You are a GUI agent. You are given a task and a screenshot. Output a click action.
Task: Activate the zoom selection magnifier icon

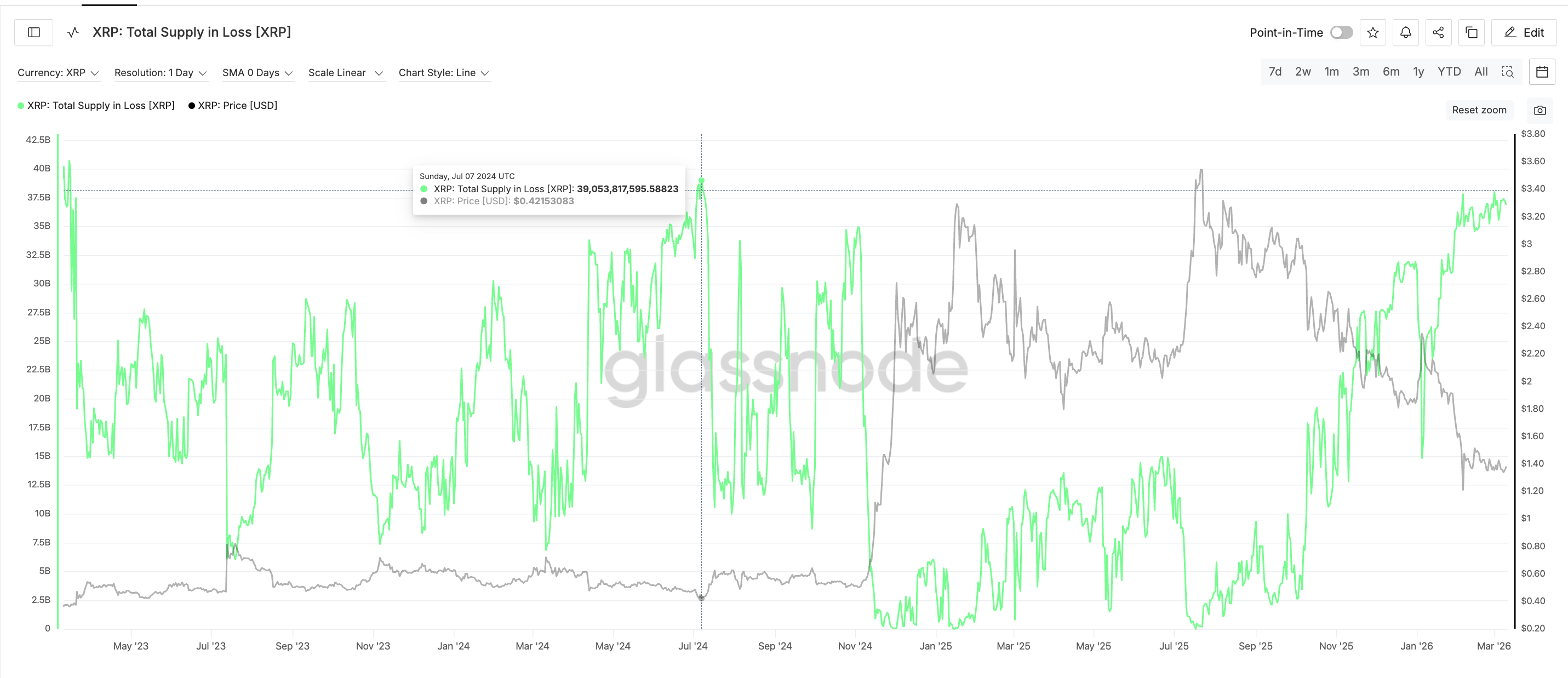(x=1508, y=72)
